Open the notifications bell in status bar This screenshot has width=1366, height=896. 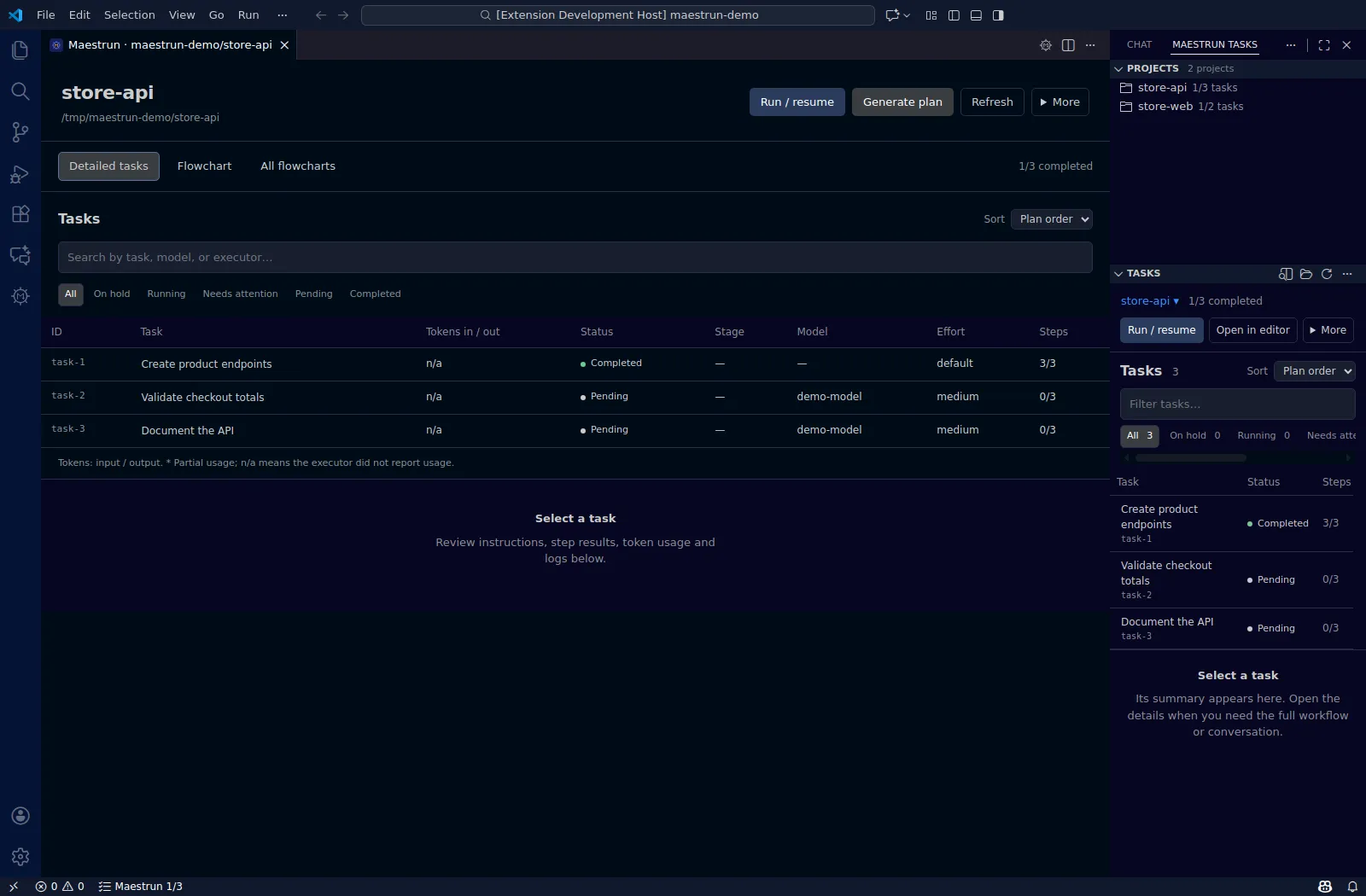[x=1352, y=887]
